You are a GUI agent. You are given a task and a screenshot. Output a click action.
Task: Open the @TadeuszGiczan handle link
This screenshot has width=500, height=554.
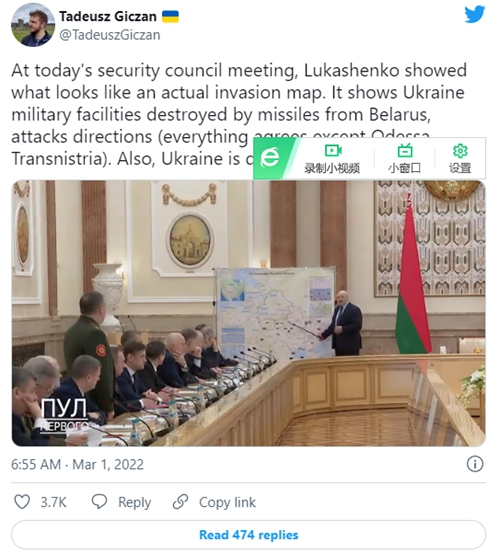110,35
